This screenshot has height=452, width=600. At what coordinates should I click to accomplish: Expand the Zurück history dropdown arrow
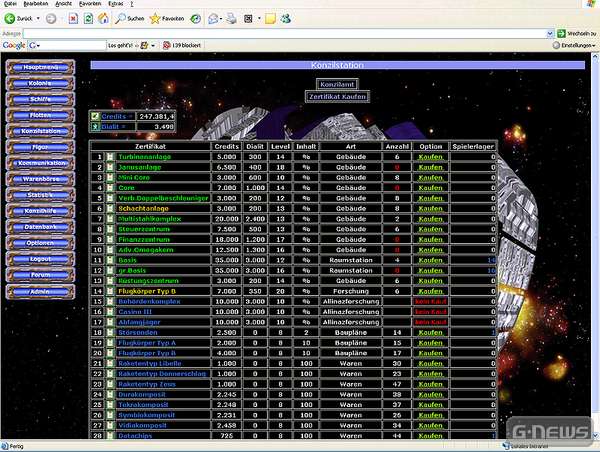tap(38, 18)
